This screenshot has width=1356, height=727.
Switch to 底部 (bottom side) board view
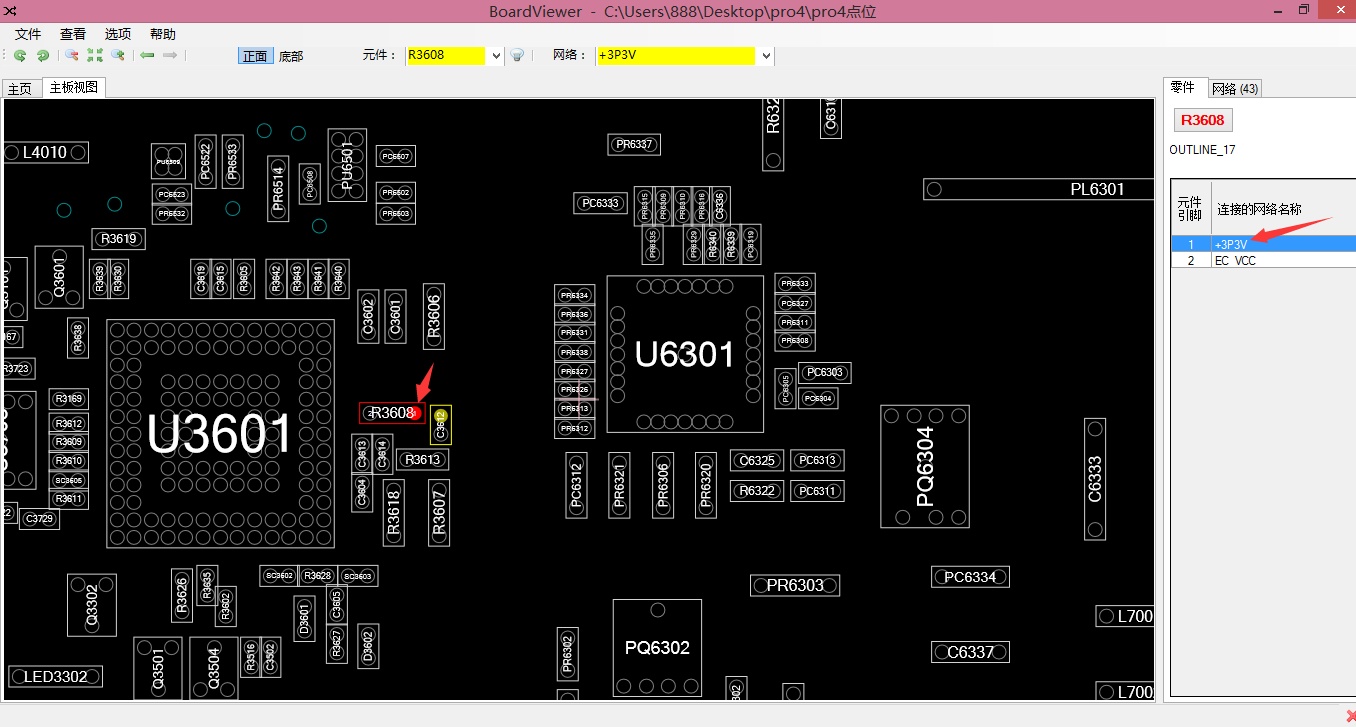291,56
